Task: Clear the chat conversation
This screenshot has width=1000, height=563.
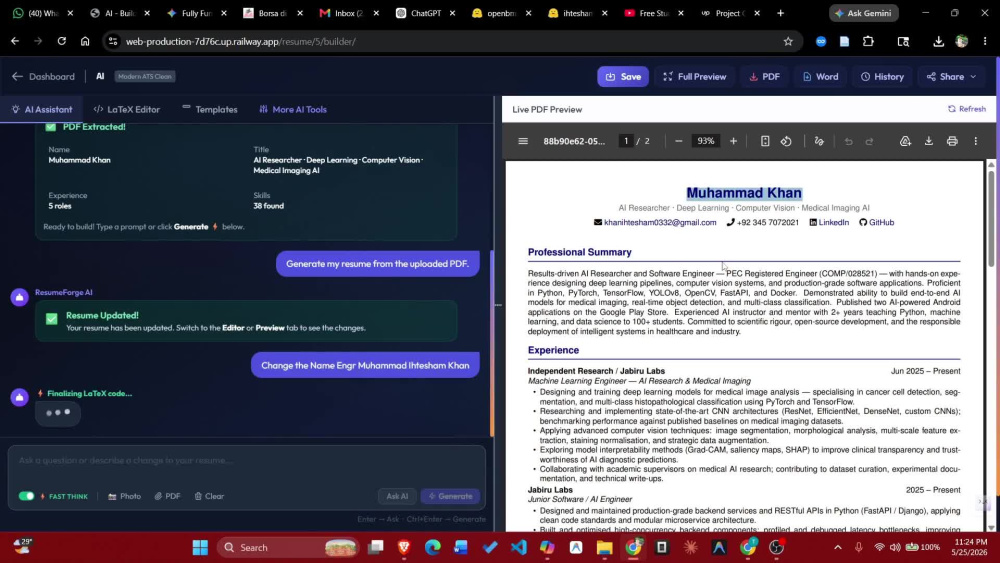Action: [x=209, y=496]
